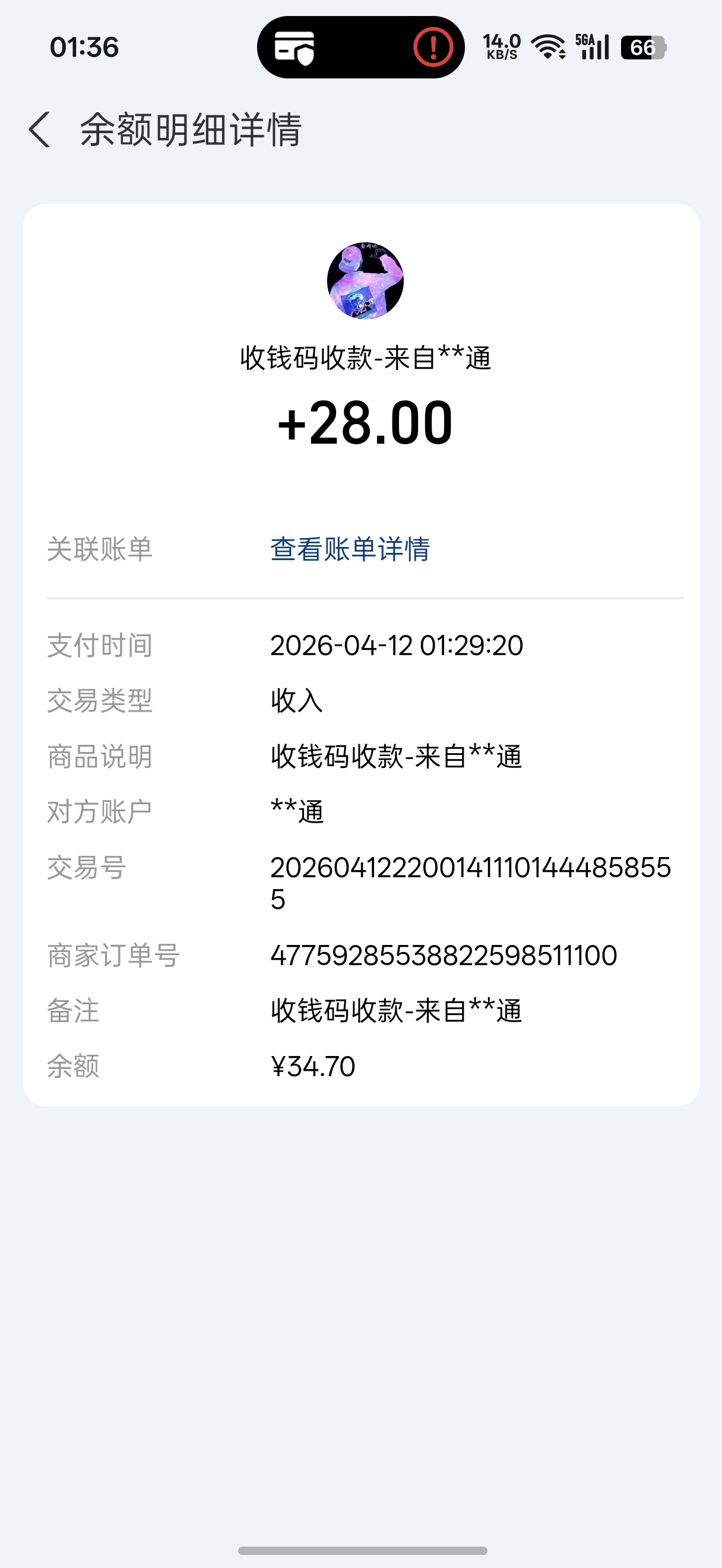
Task: Tap the 对方账户 value **通
Action: [297, 812]
